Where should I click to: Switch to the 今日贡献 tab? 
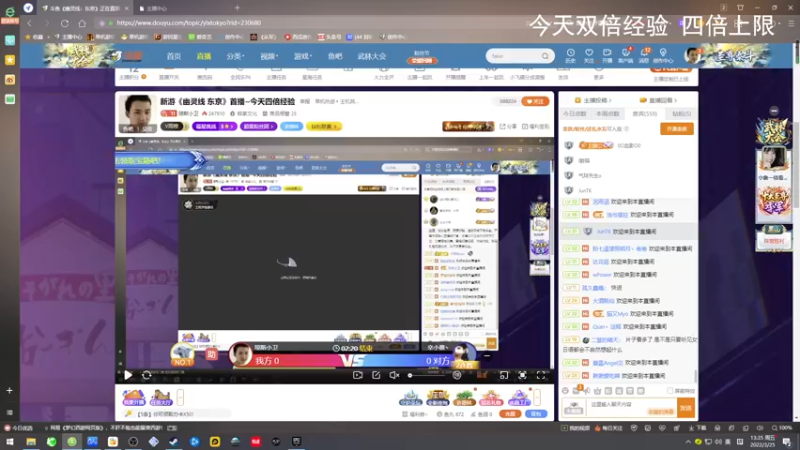574,114
